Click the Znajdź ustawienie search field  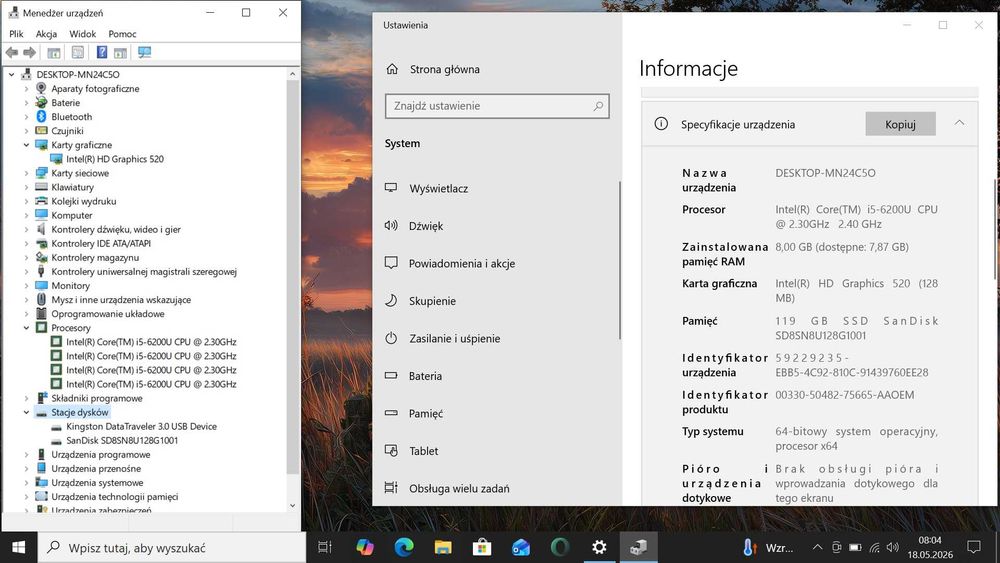point(497,106)
